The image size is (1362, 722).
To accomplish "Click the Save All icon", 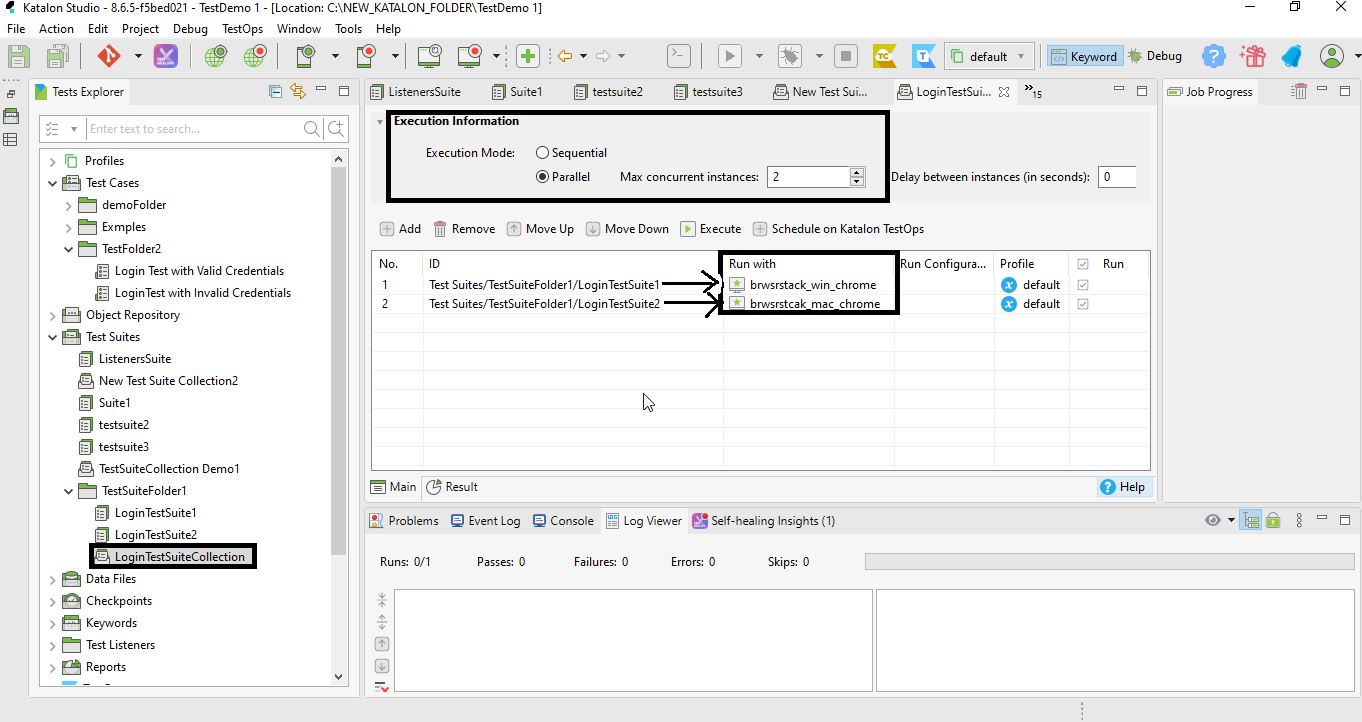I will click(58, 57).
